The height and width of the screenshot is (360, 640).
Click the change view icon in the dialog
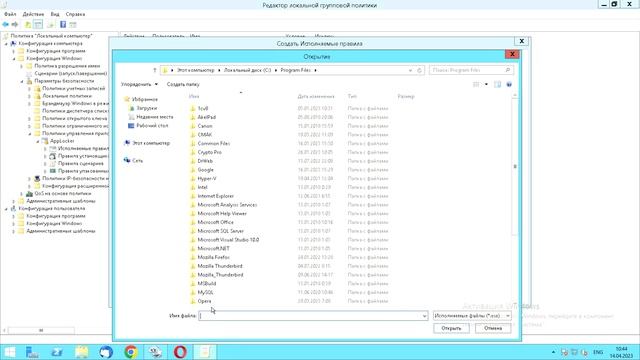(476, 84)
